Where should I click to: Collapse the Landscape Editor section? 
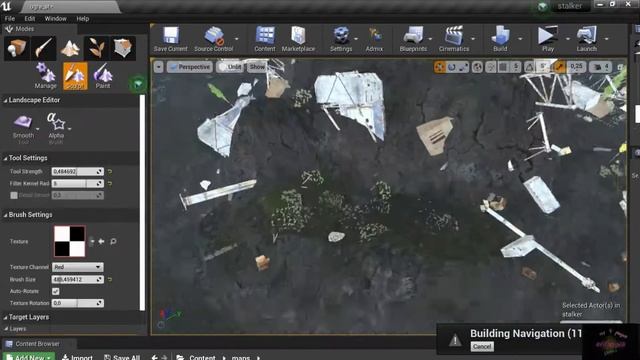(x=5, y=100)
